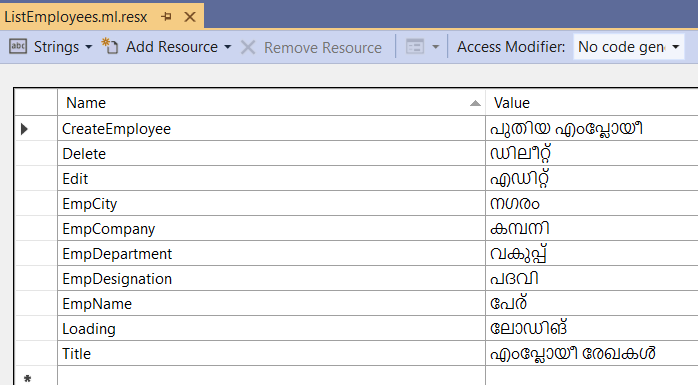The width and height of the screenshot is (698, 385).
Task: Click the value cell of Edit
Action: 592,178
